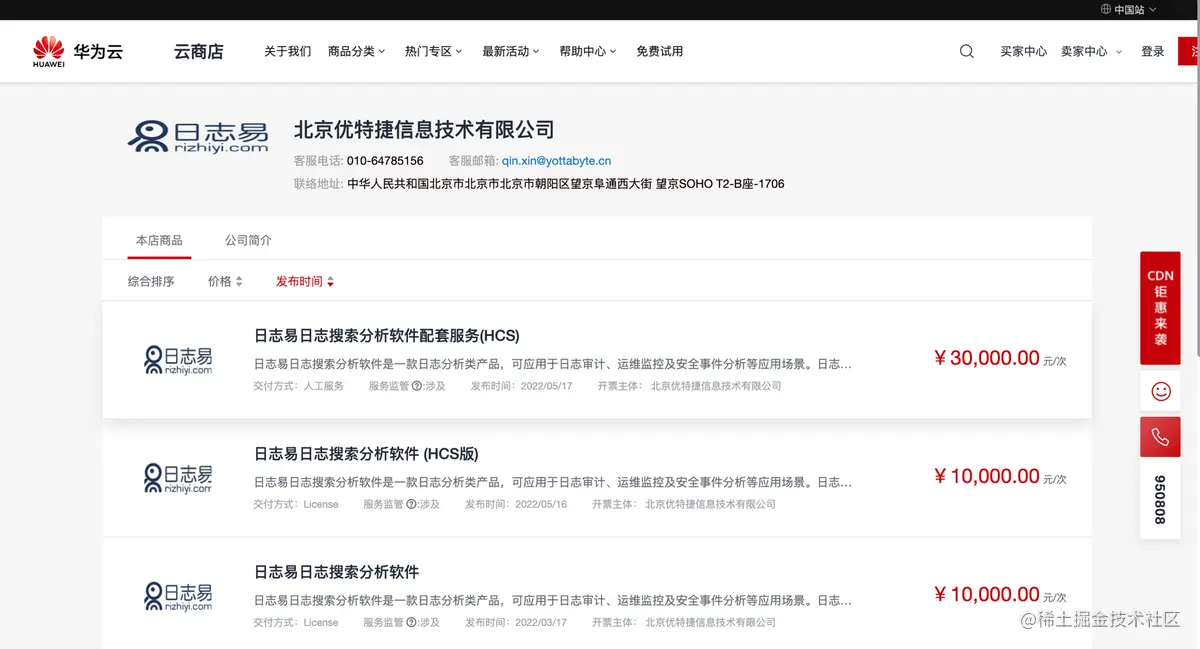Switch to the 公司简介 tab

point(248,240)
